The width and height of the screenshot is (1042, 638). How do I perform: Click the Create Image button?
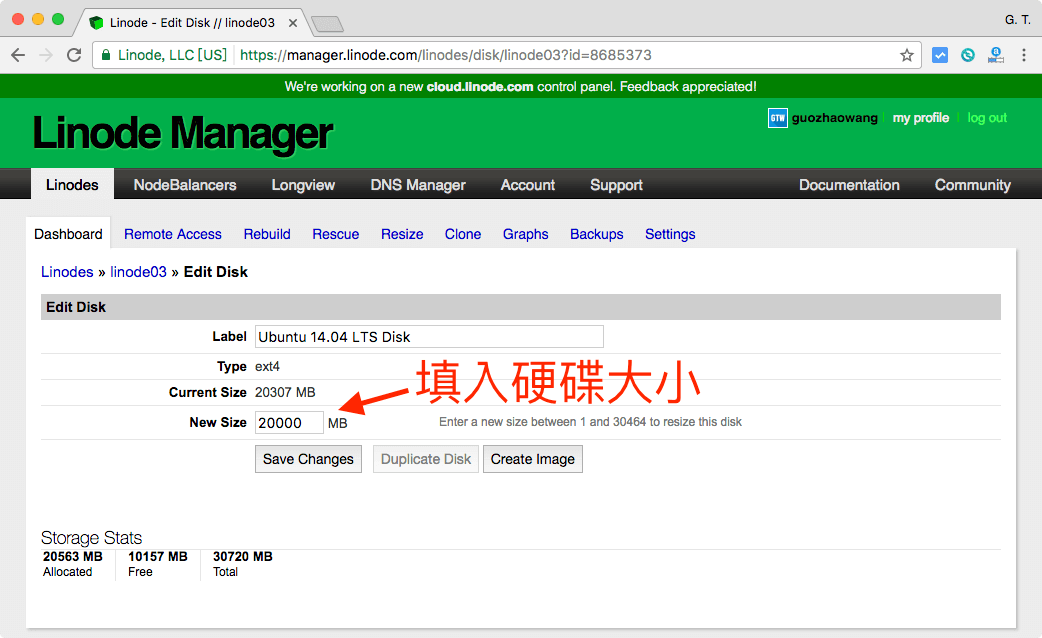pos(533,458)
